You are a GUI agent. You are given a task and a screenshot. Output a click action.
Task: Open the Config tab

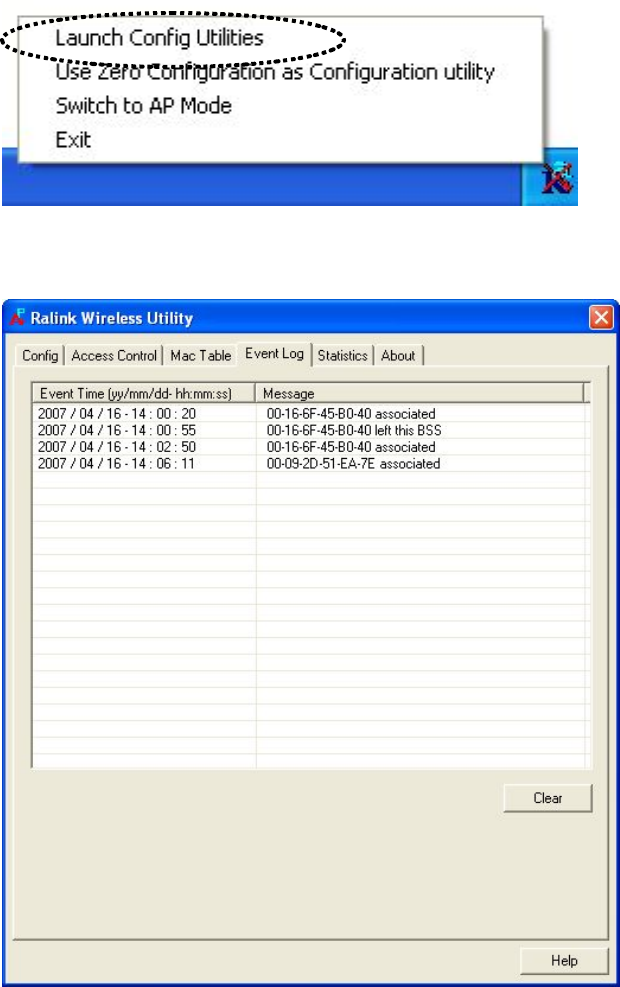click(40, 356)
